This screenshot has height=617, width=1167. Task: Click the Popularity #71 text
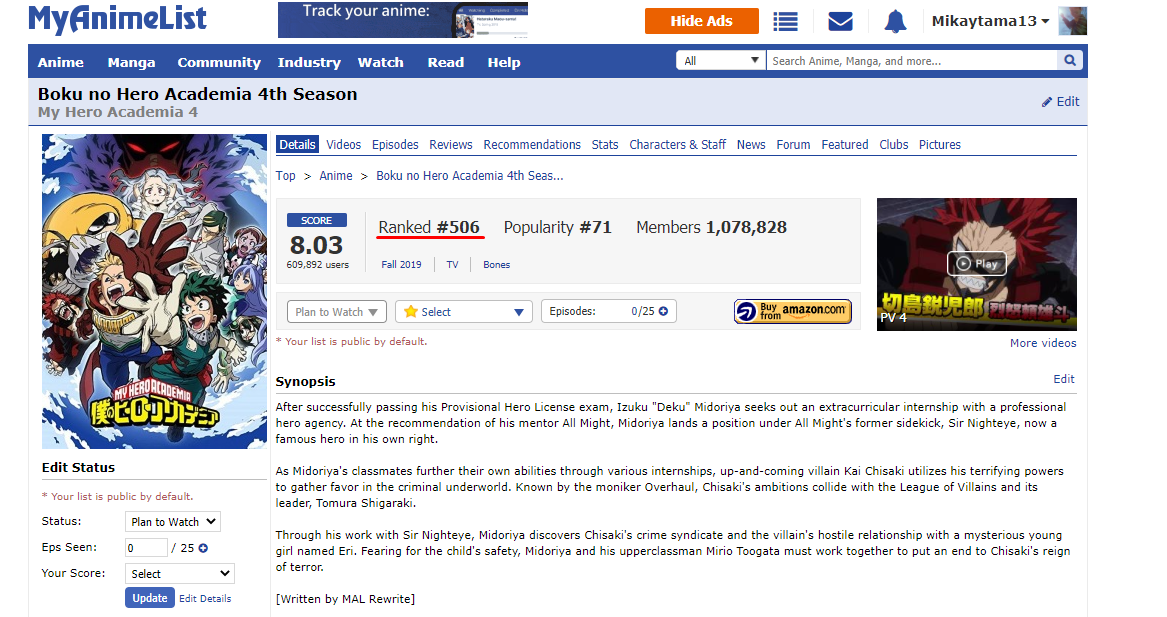point(557,227)
